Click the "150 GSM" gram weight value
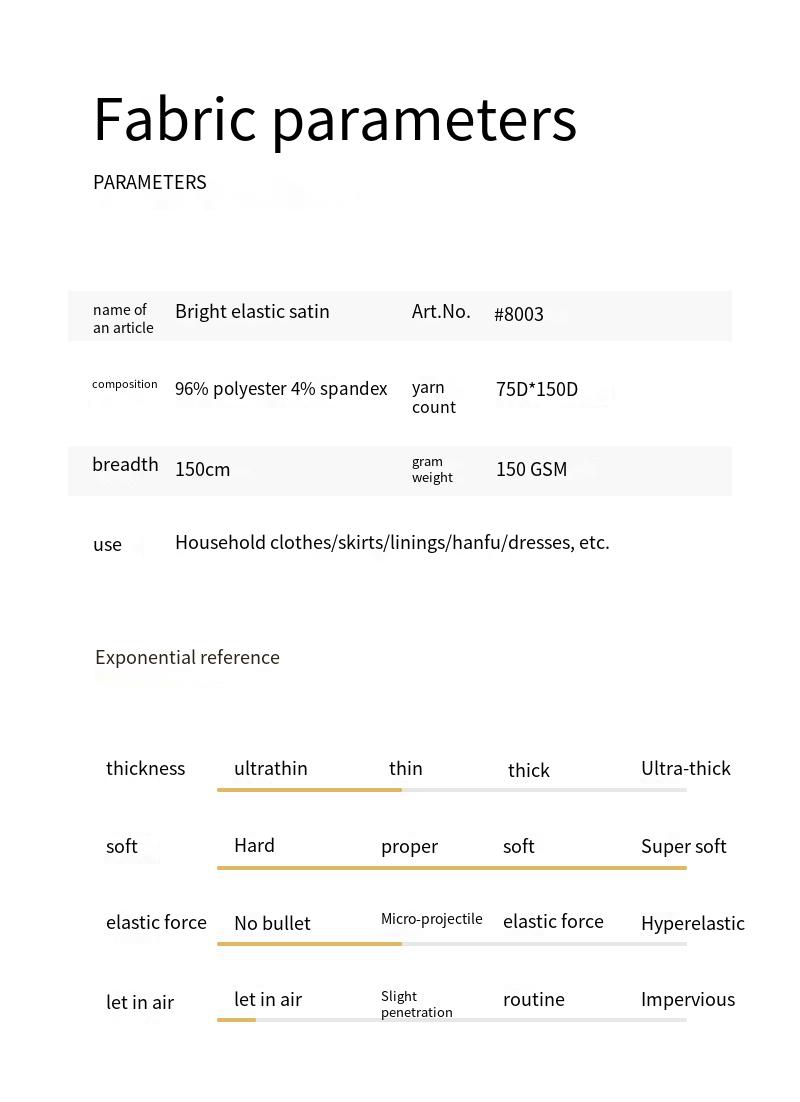Viewport: 800px width, 1102px height. coord(531,469)
